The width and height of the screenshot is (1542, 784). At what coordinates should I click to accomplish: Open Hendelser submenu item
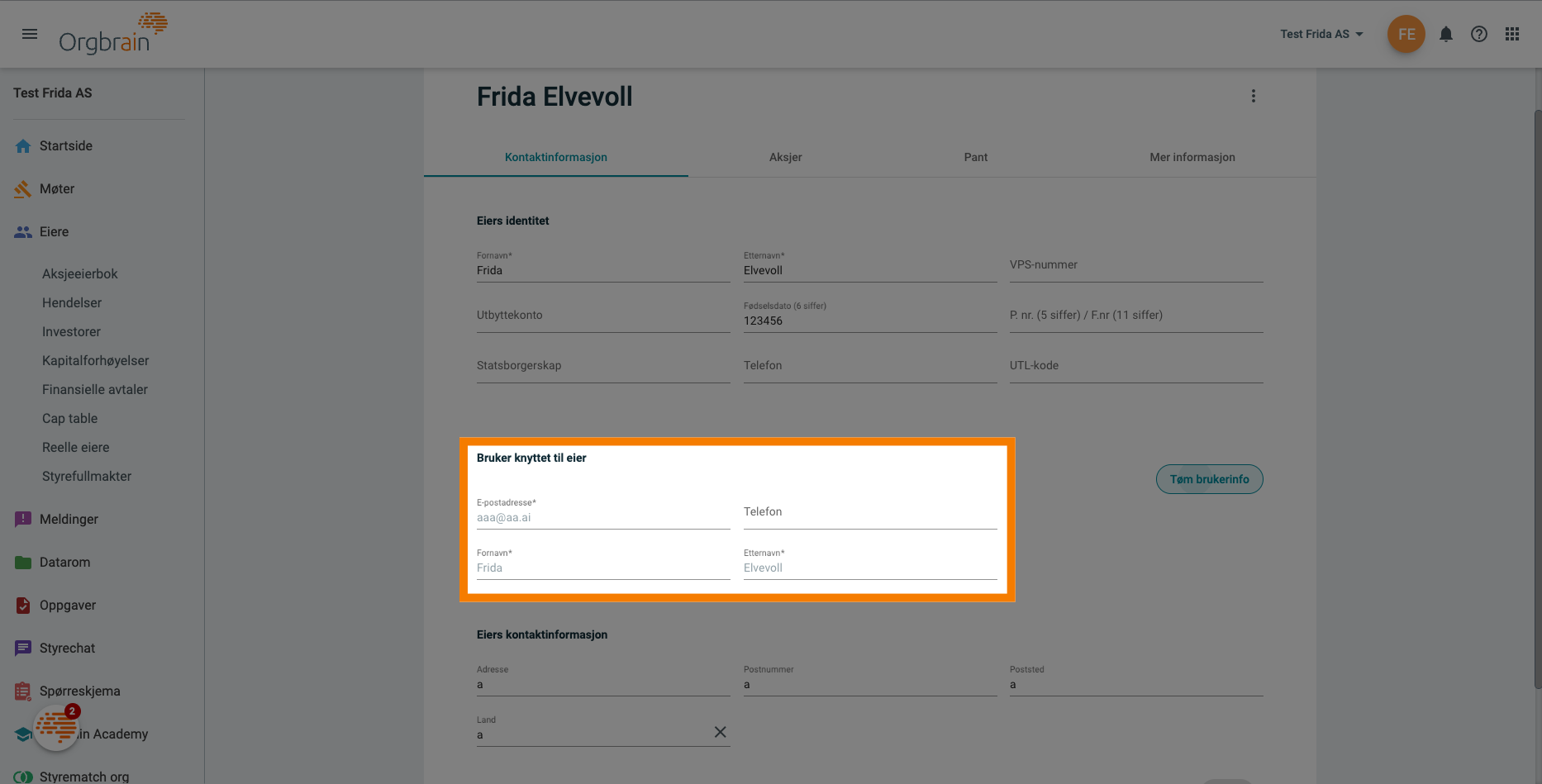coord(72,303)
